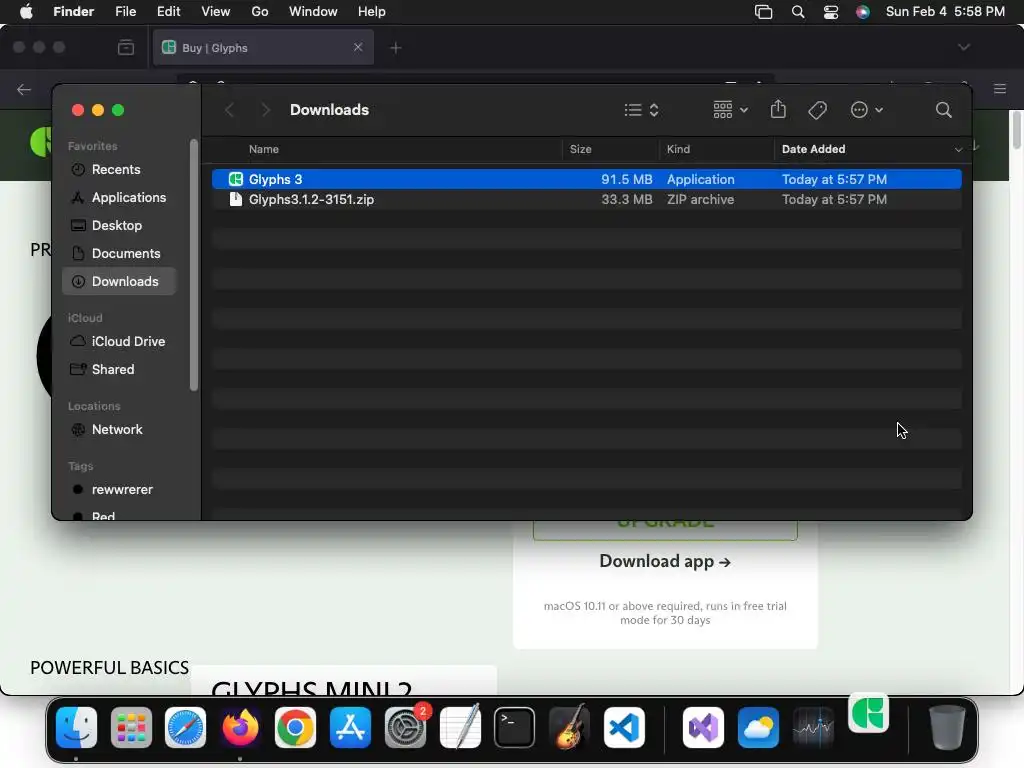Click the Download app link on webpage
Image resolution: width=1024 pixels, height=768 pixels.
coord(665,562)
